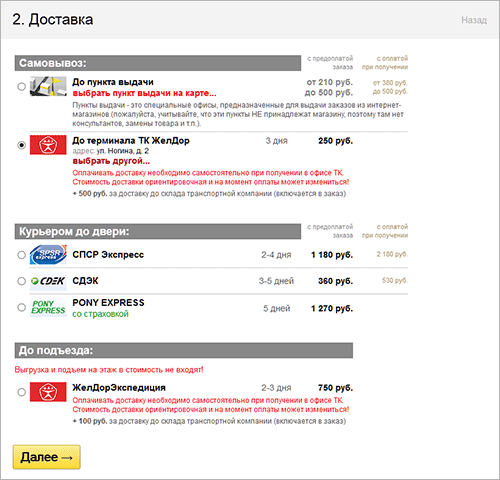Viewport: 500px width, 480px height.
Task: Choose СПСР Экспресс courier radio option
Action: pos(21,255)
